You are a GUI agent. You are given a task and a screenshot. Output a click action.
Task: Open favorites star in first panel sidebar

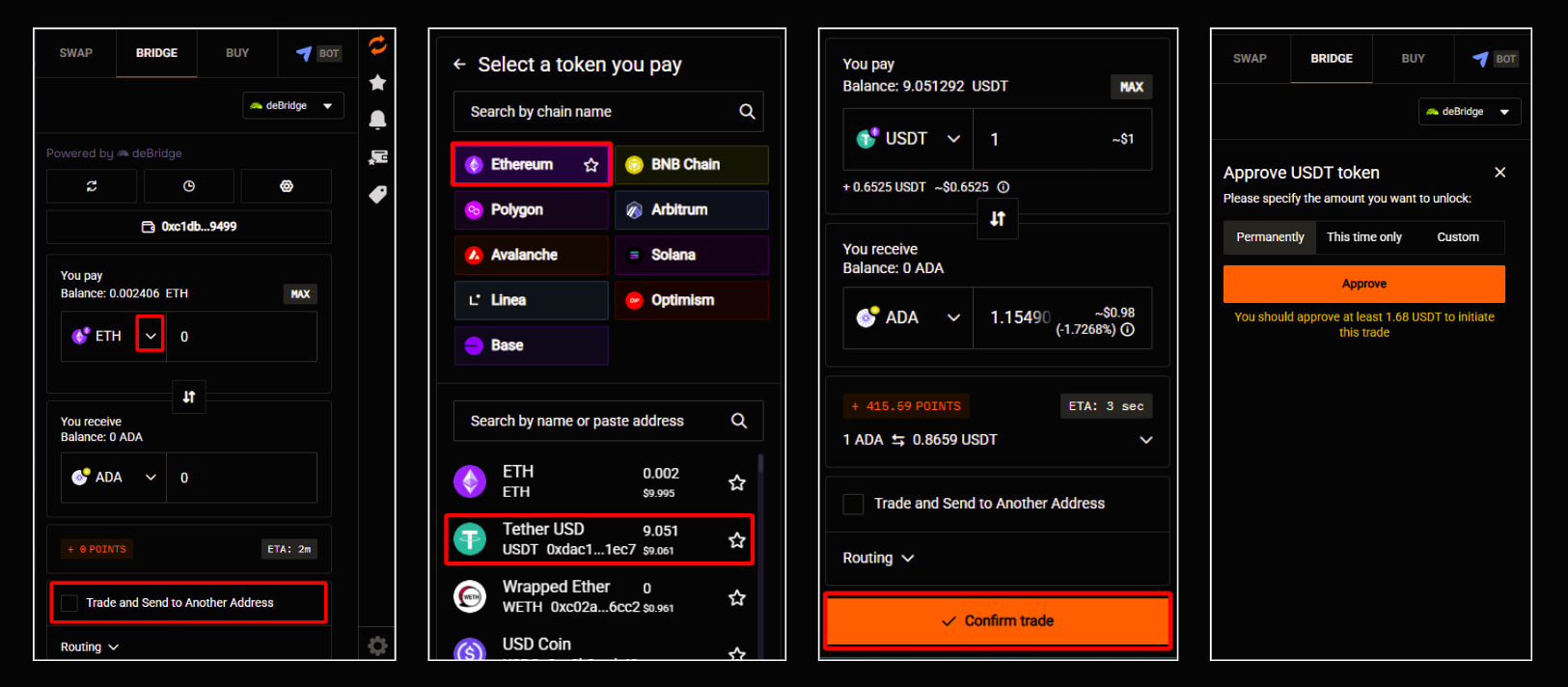(x=377, y=82)
